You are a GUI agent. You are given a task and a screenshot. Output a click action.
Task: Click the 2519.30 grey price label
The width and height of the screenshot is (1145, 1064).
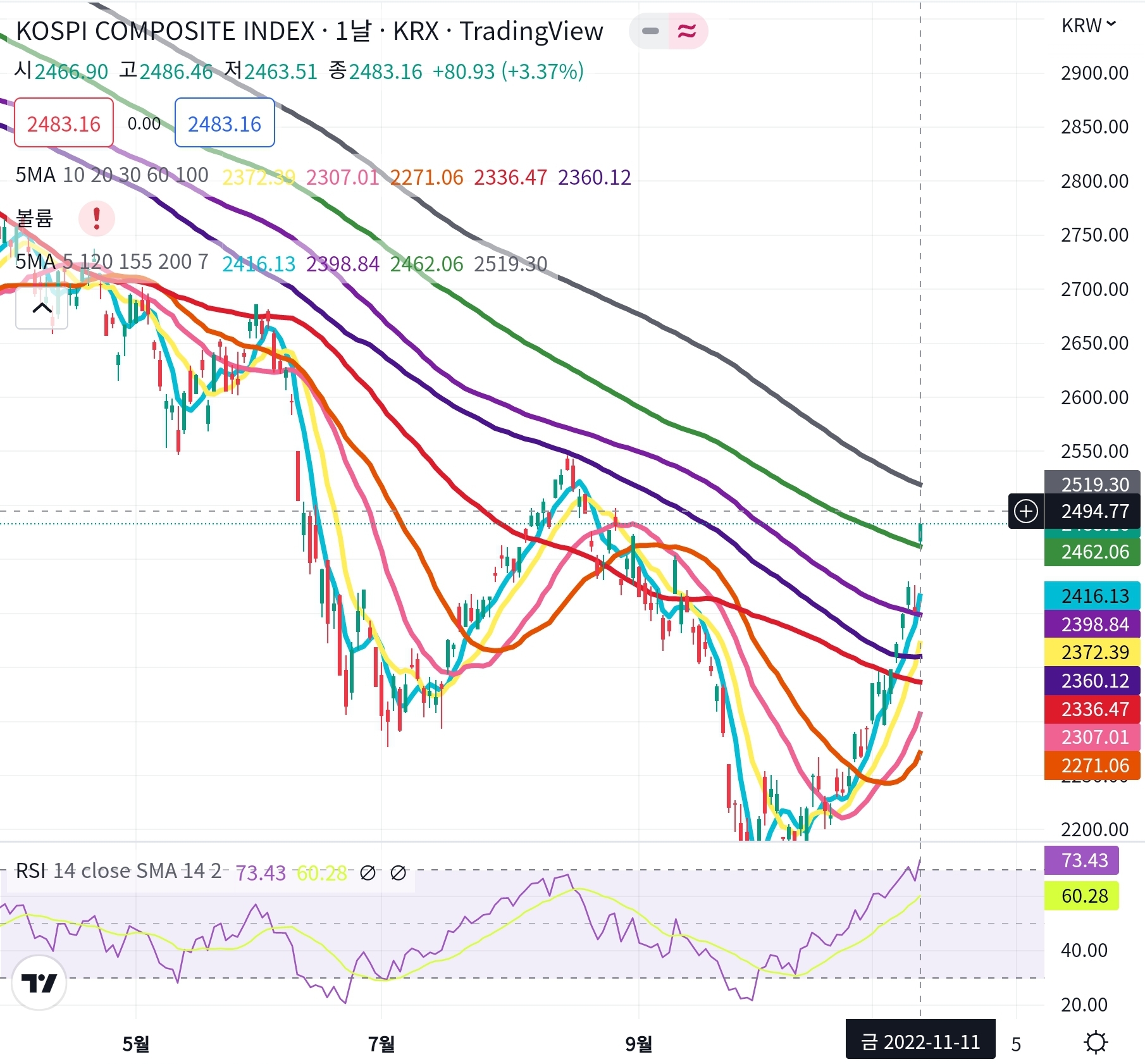pyautogui.click(x=1092, y=484)
